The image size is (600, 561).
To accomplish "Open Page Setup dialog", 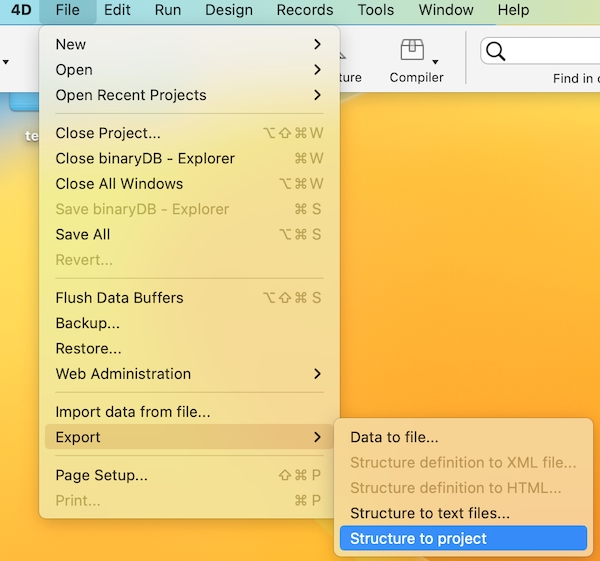I will (101, 475).
